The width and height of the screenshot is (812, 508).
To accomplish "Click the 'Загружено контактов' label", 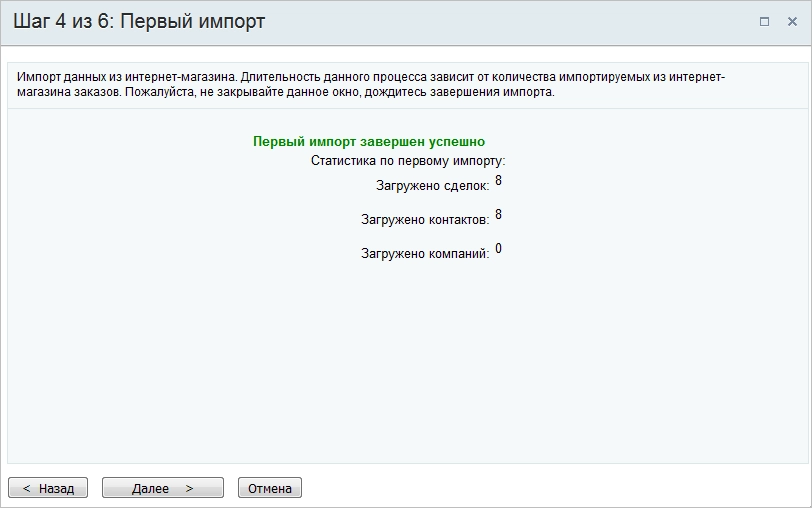I will 424,220.
